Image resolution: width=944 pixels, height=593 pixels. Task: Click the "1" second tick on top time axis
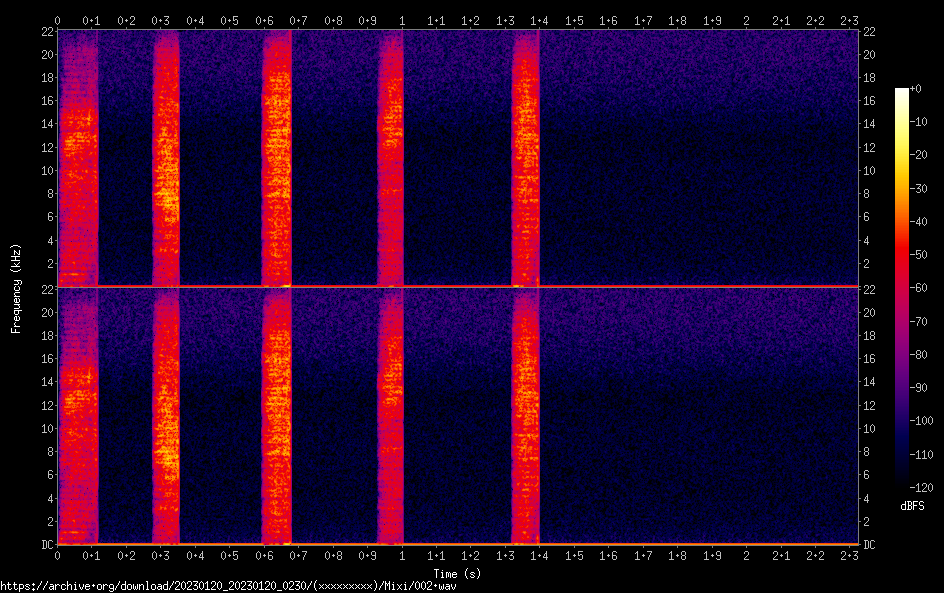402,20
